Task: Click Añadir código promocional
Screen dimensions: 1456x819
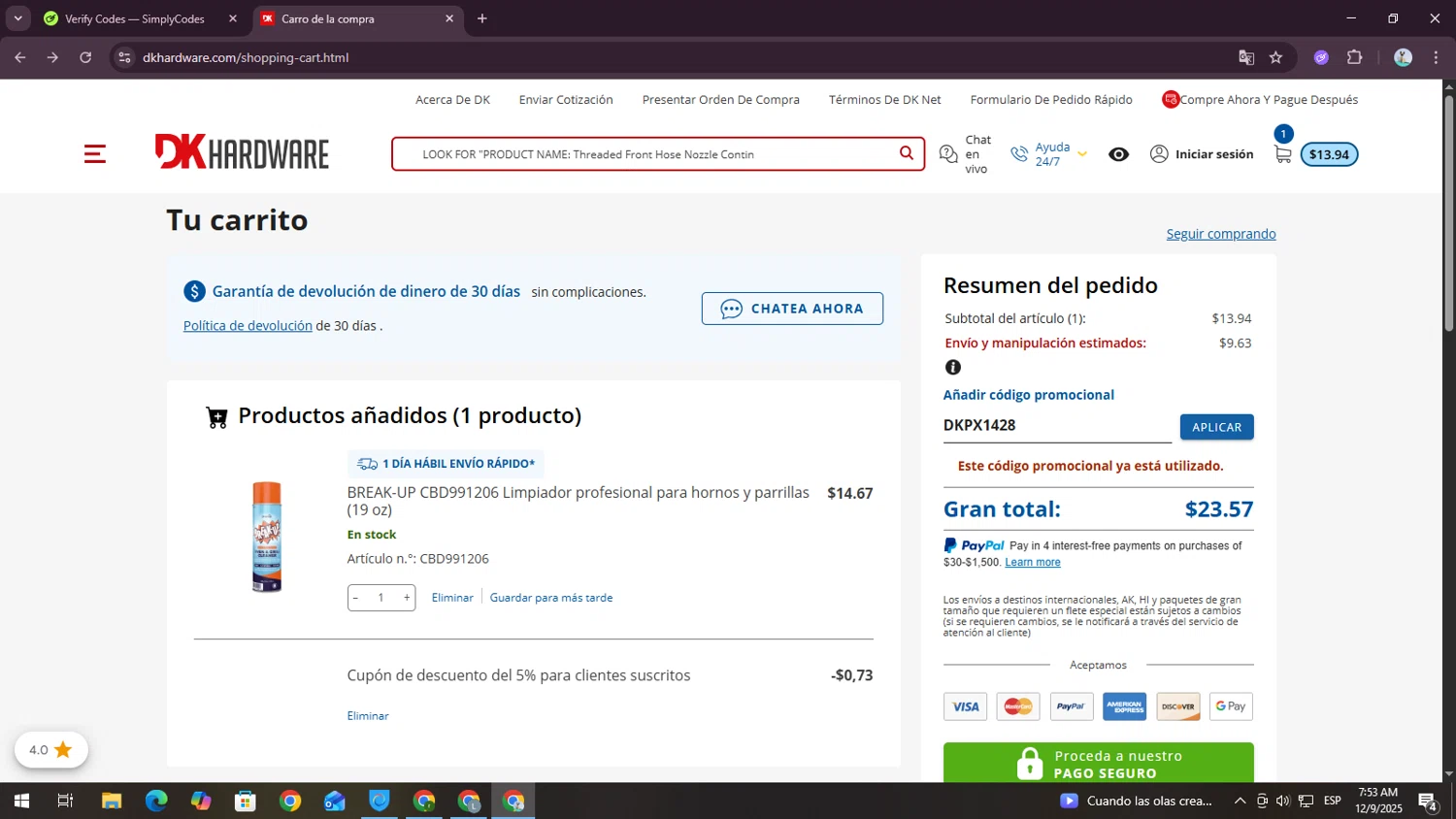Action: [1028, 395]
